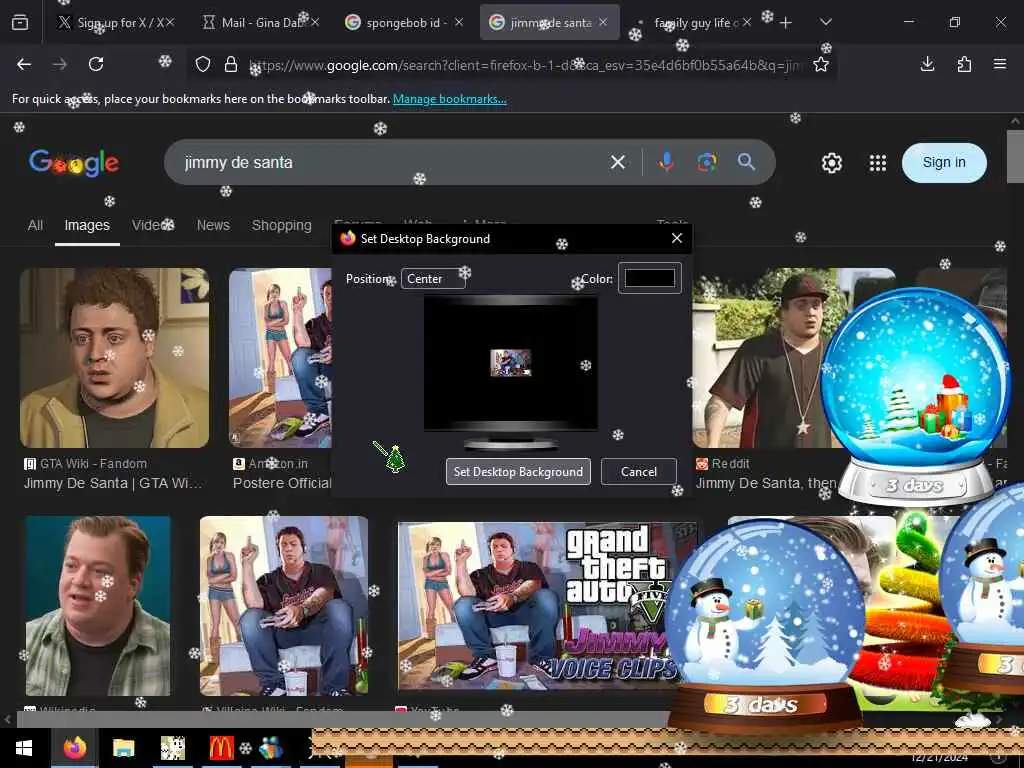Search by image with Google Lens icon
The width and height of the screenshot is (1024, 768).
pyautogui.click(x=707, y=162)
